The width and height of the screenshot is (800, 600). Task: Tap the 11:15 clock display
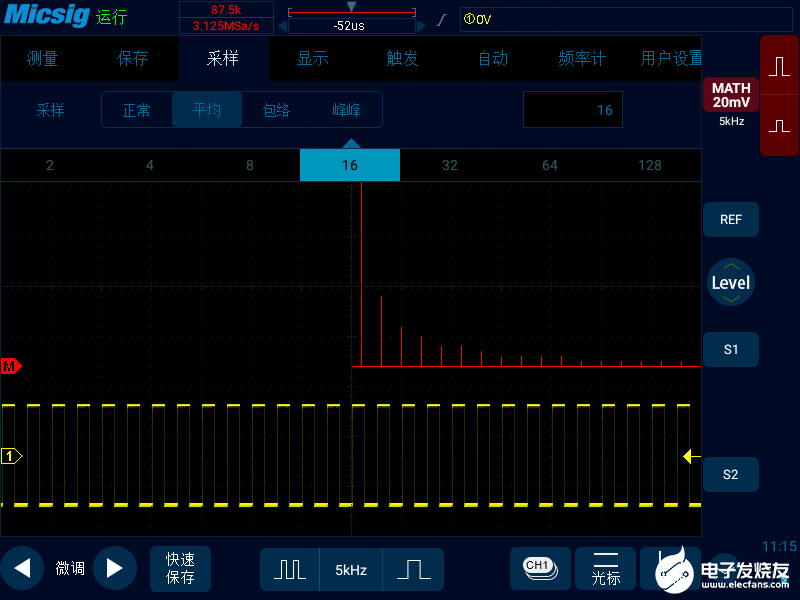(779, 546)
